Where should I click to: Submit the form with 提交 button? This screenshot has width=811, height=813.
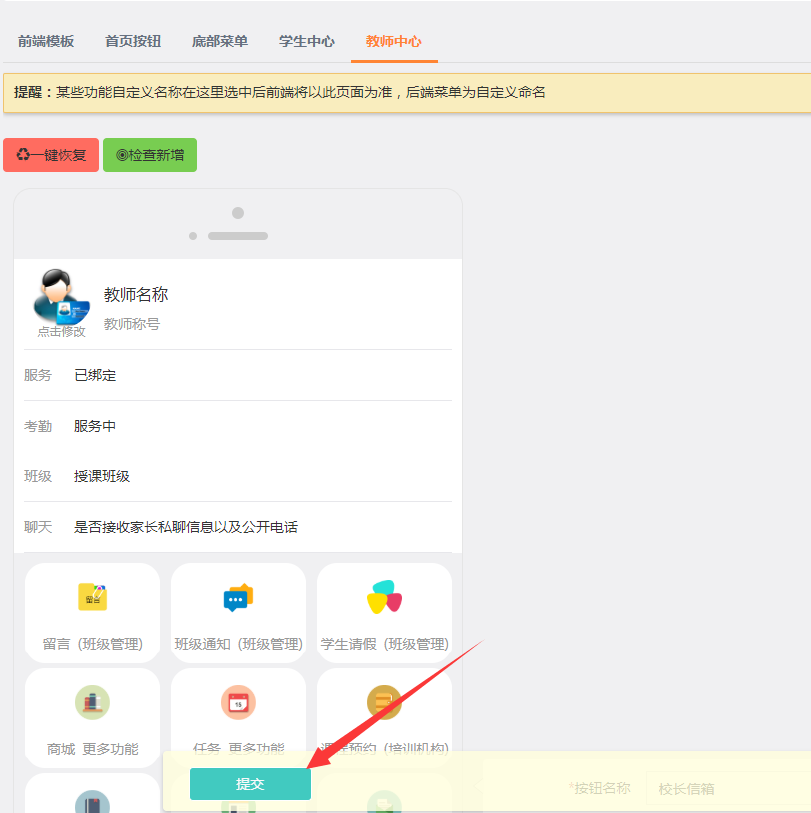point(250,784)
